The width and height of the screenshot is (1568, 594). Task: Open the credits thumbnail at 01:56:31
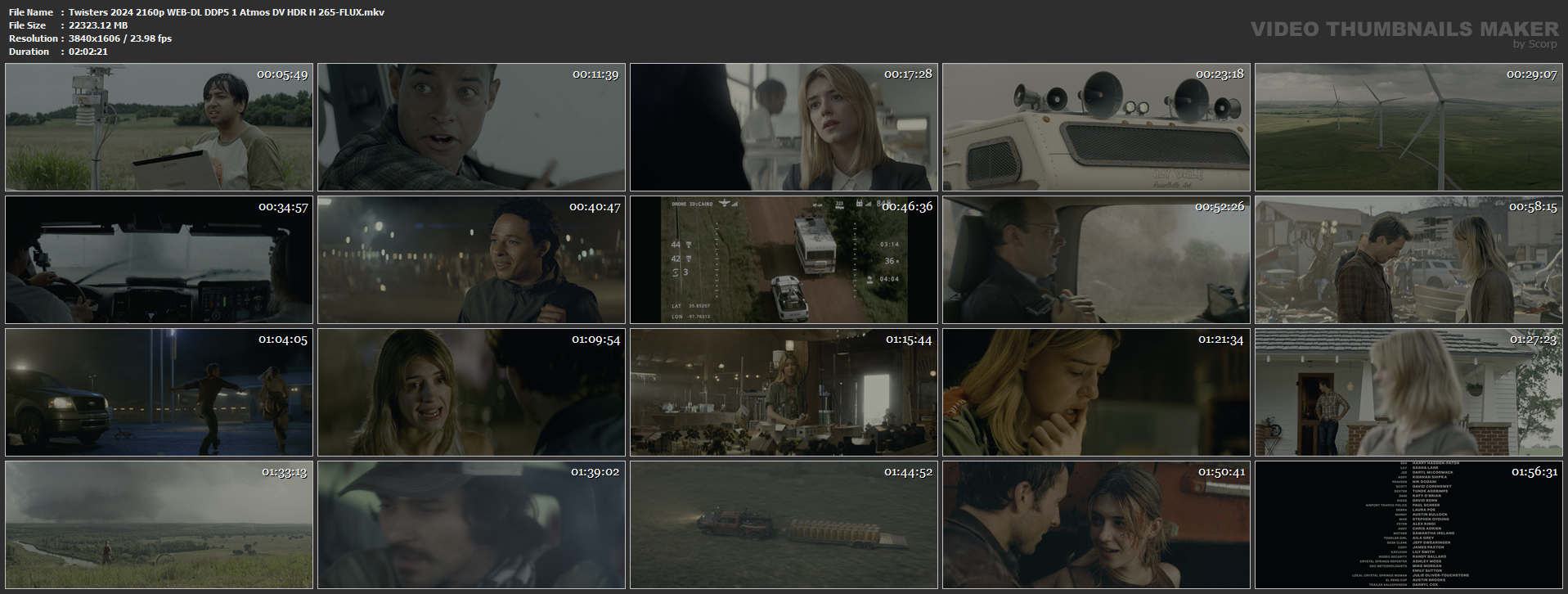[1409, 525]
